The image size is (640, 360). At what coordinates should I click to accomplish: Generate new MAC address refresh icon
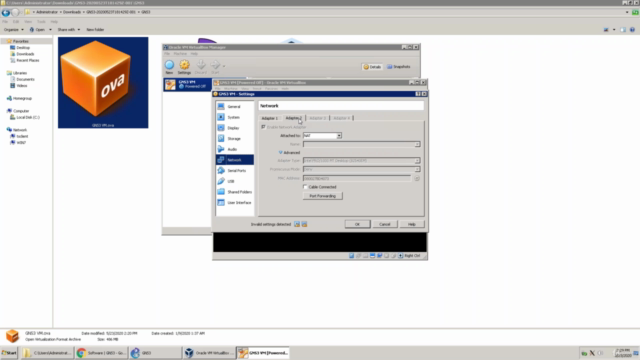tap(417, 178)
